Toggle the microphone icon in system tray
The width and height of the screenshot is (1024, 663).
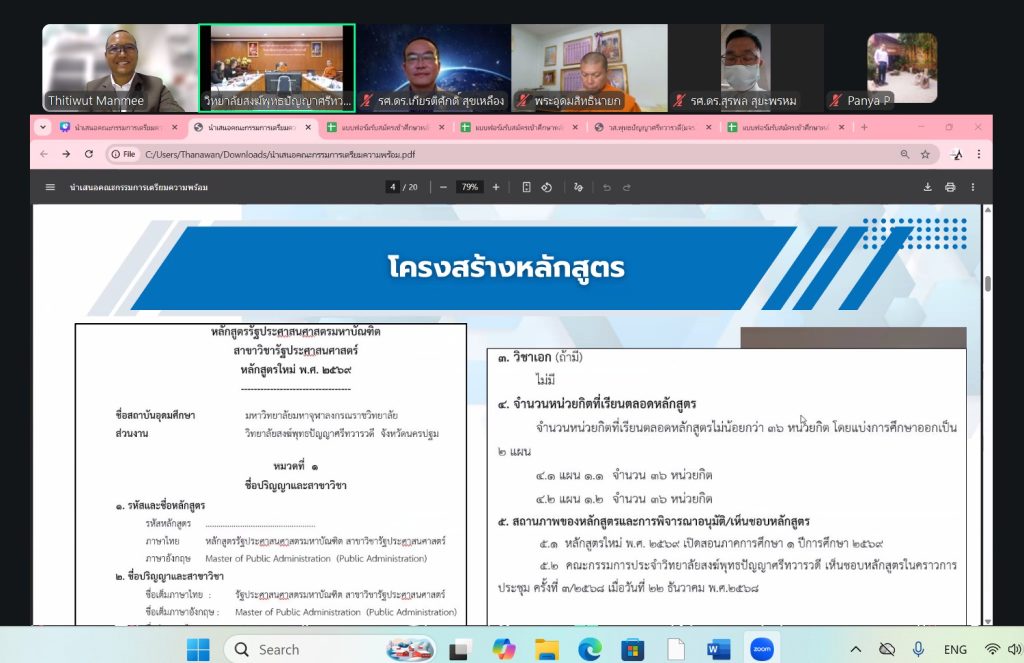[x=918, y=649]
